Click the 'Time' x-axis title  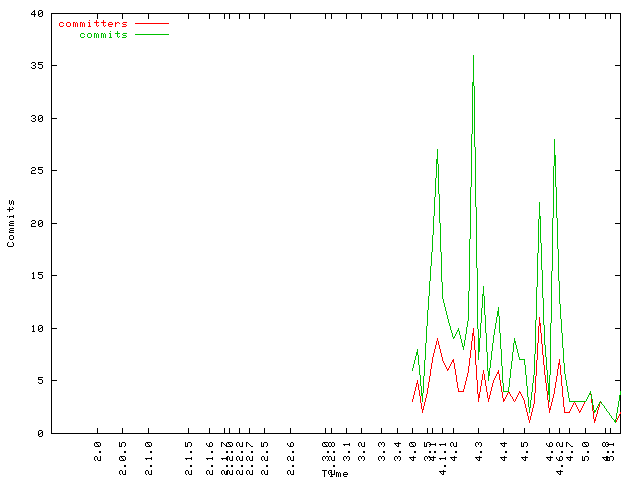pyautogui.click(x=335, y=473)
